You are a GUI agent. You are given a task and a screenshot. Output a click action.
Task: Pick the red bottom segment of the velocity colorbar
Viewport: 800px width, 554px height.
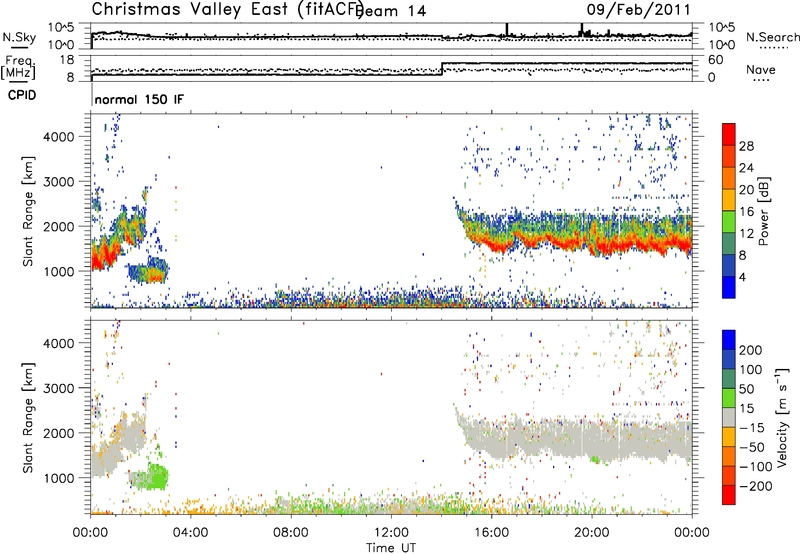click(729, 495)
